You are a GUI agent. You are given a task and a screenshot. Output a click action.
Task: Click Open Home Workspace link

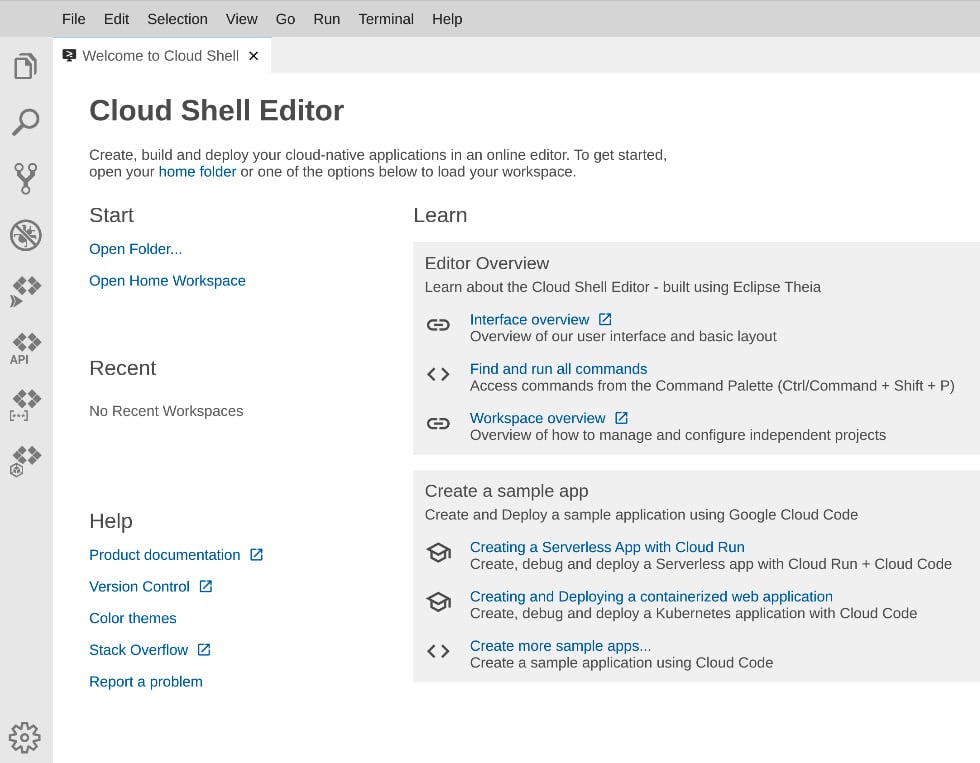tap(168, 281)
